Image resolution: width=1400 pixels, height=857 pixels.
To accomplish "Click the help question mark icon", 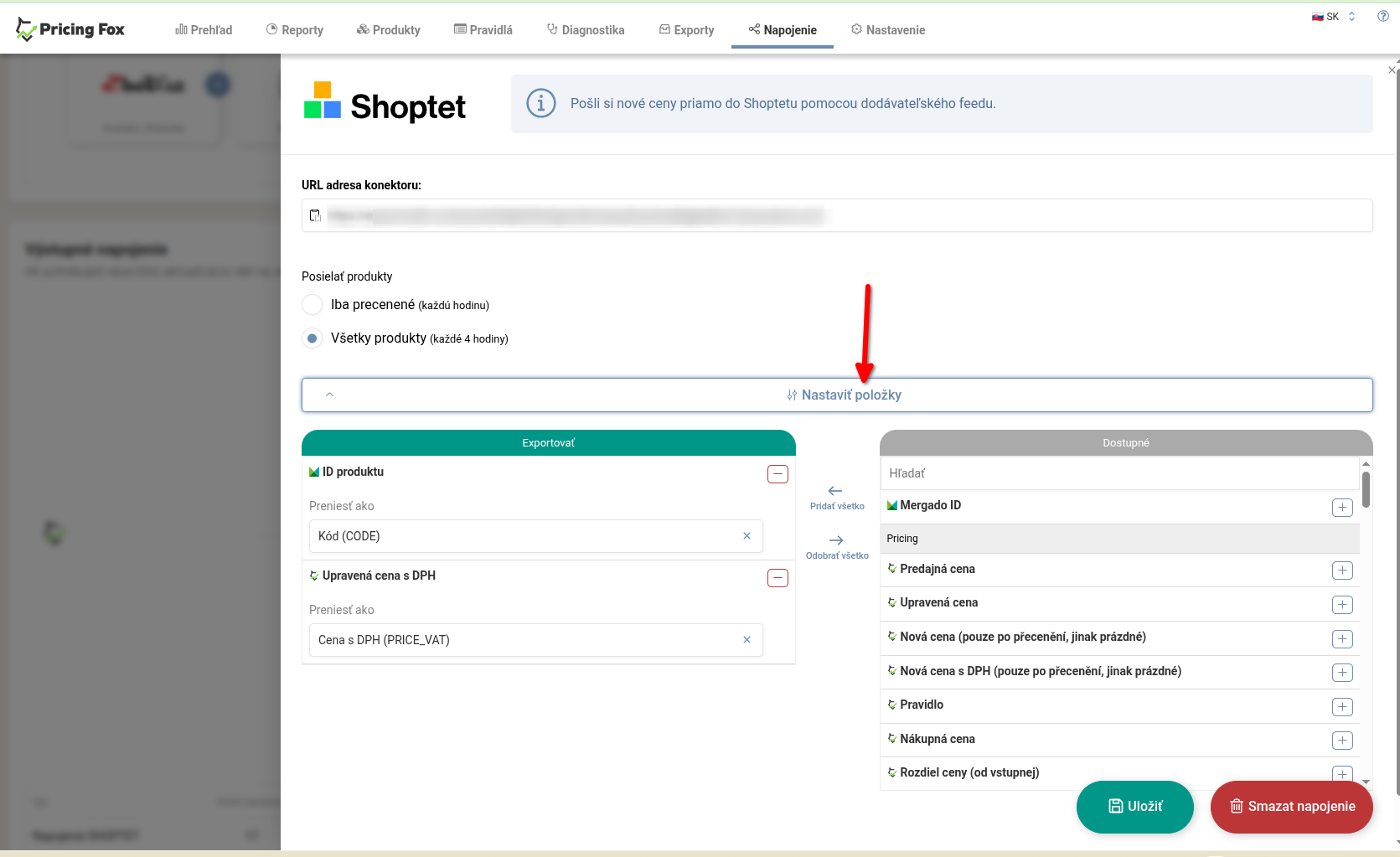I will (1383, 17).
